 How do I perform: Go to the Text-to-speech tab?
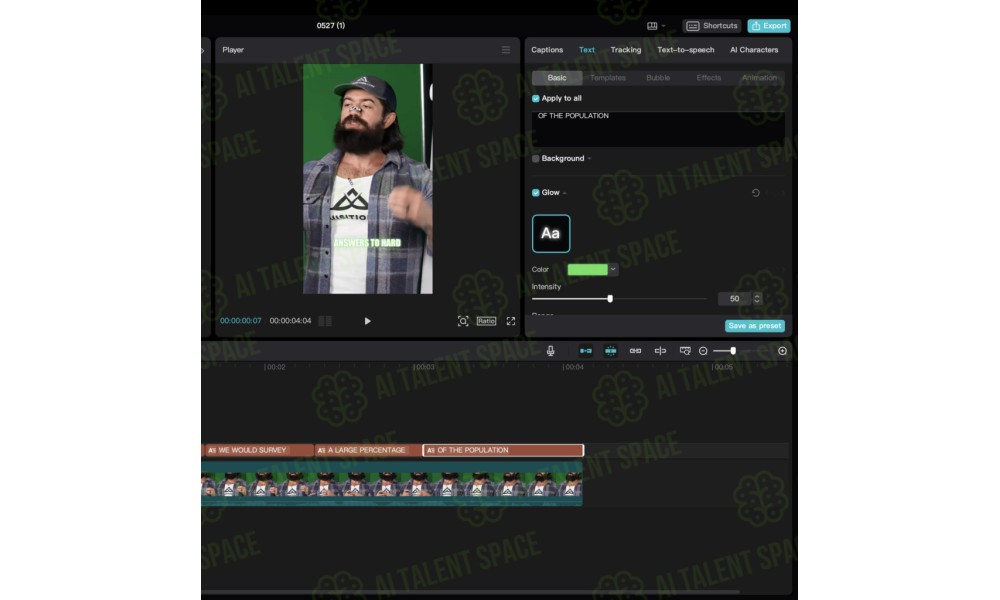686,50
